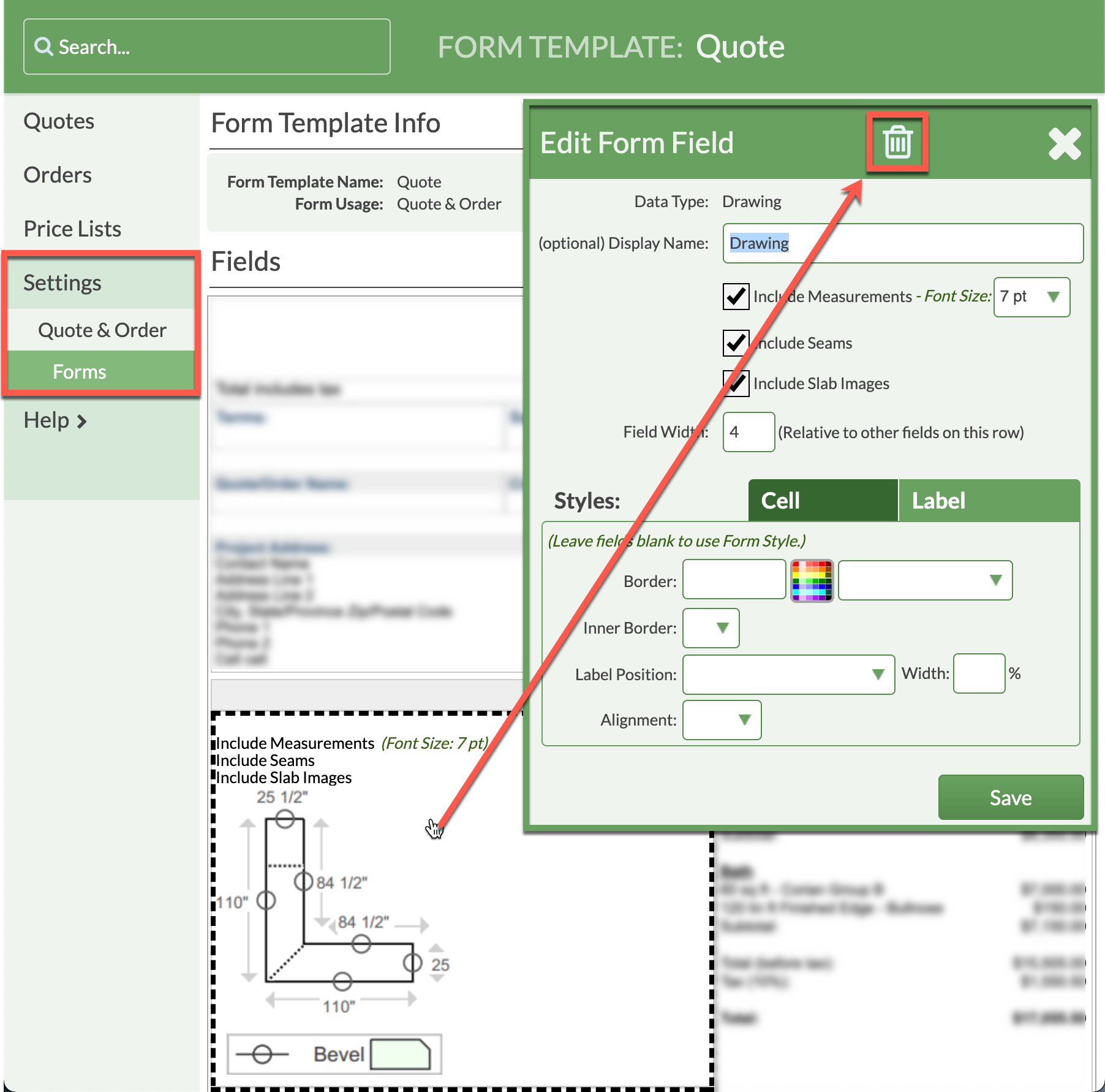
Task: Open the Forms settings page
Action: click(80, 371)
